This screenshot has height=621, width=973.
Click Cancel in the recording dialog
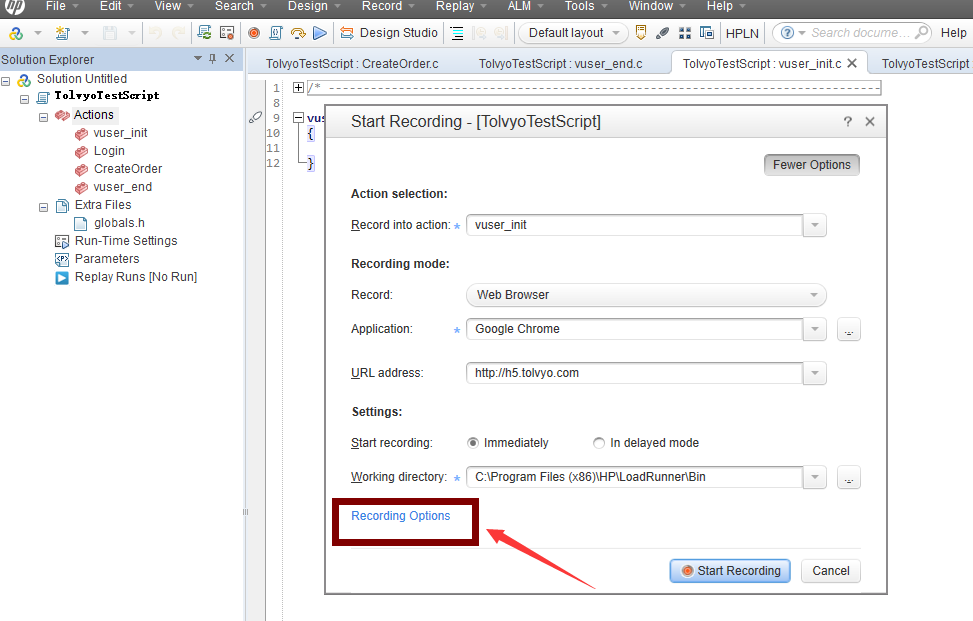click(831, 571)
